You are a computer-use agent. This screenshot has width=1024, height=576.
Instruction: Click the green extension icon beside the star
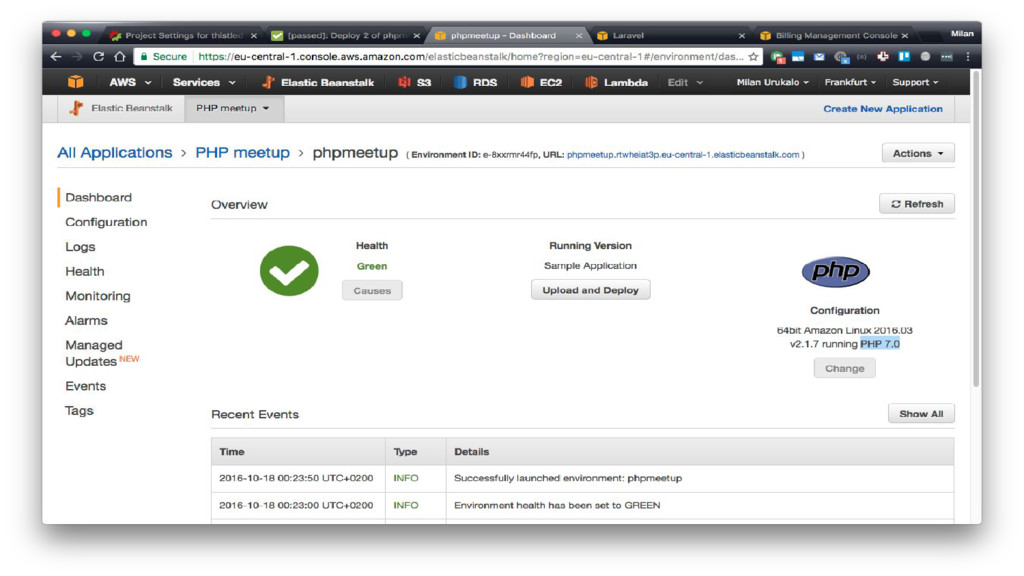(777, 57)
